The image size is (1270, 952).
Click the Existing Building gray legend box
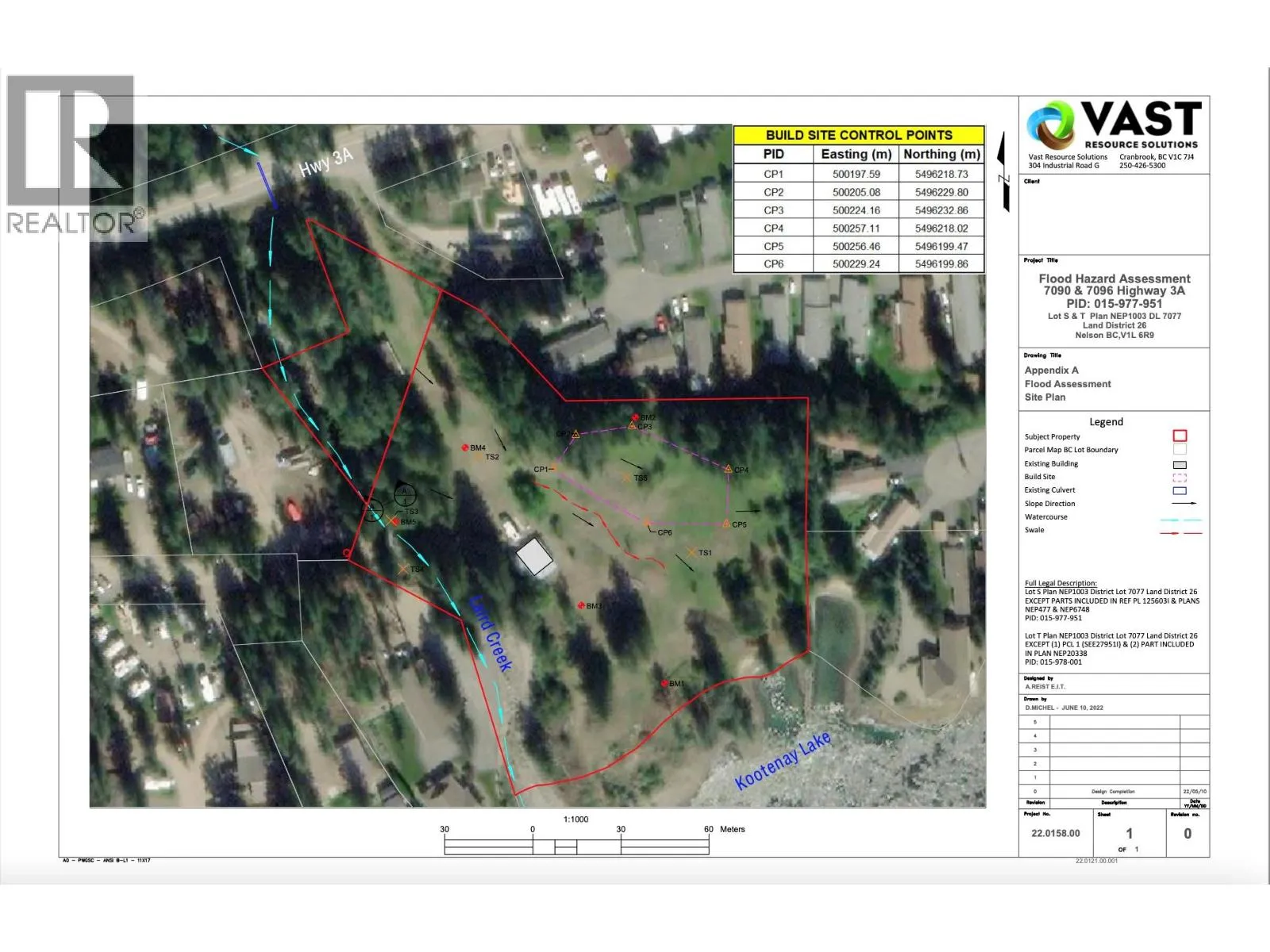pyautogui.click(x=1180, y=464)
